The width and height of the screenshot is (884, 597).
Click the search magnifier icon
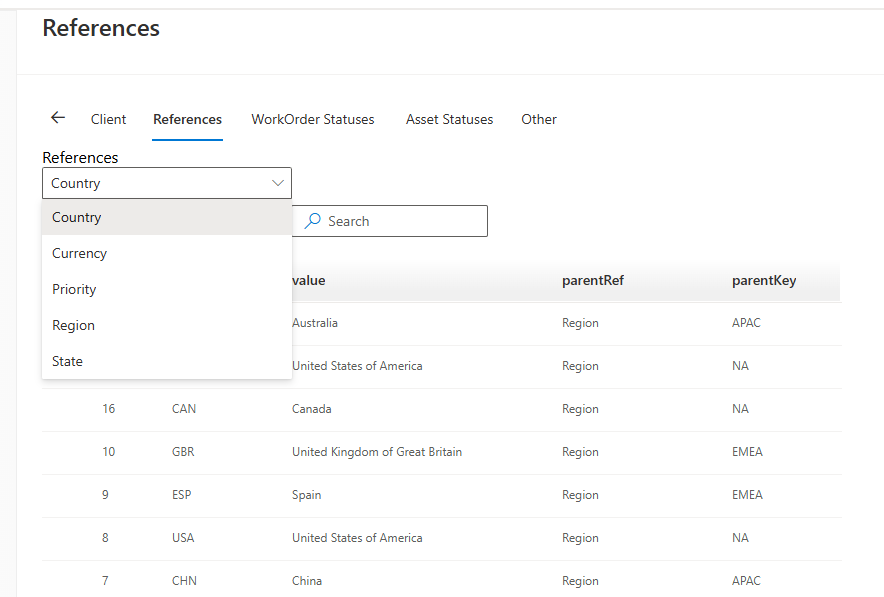tap(312, 221)
